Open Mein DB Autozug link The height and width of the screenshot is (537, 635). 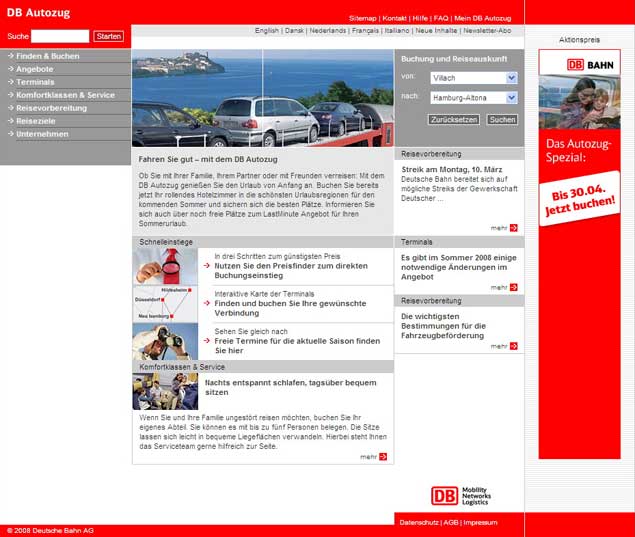[x=482, y=18]
